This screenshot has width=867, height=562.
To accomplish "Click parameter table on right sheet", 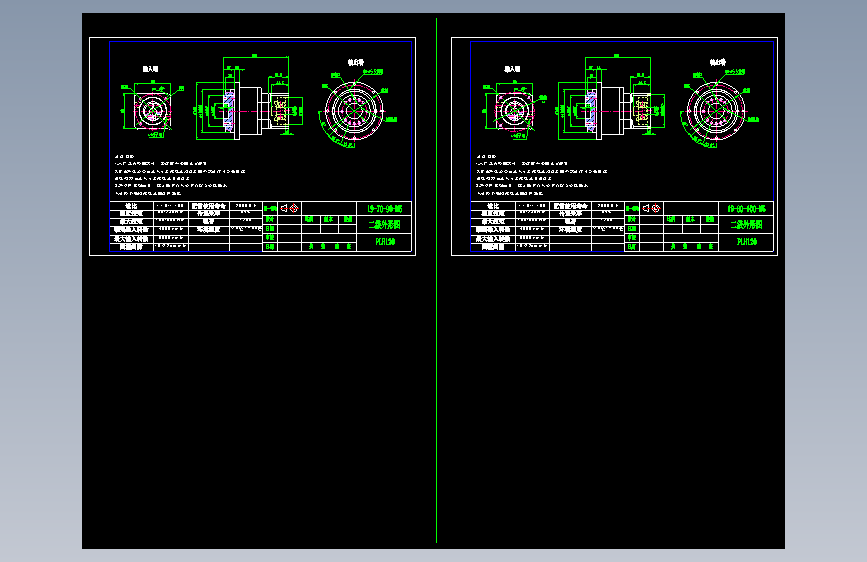I will pos(548,226).
